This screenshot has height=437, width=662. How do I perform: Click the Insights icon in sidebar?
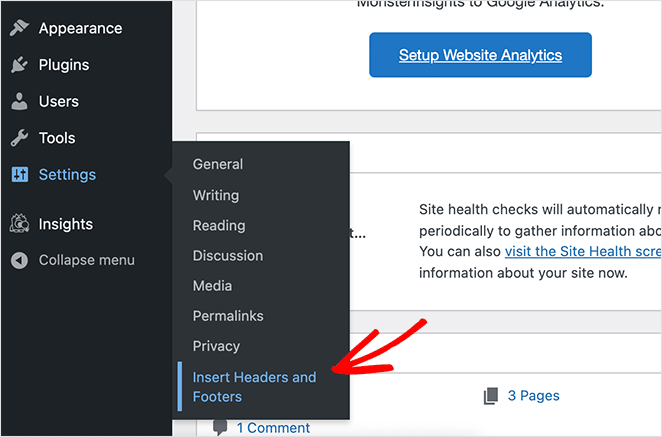point(19,224)
